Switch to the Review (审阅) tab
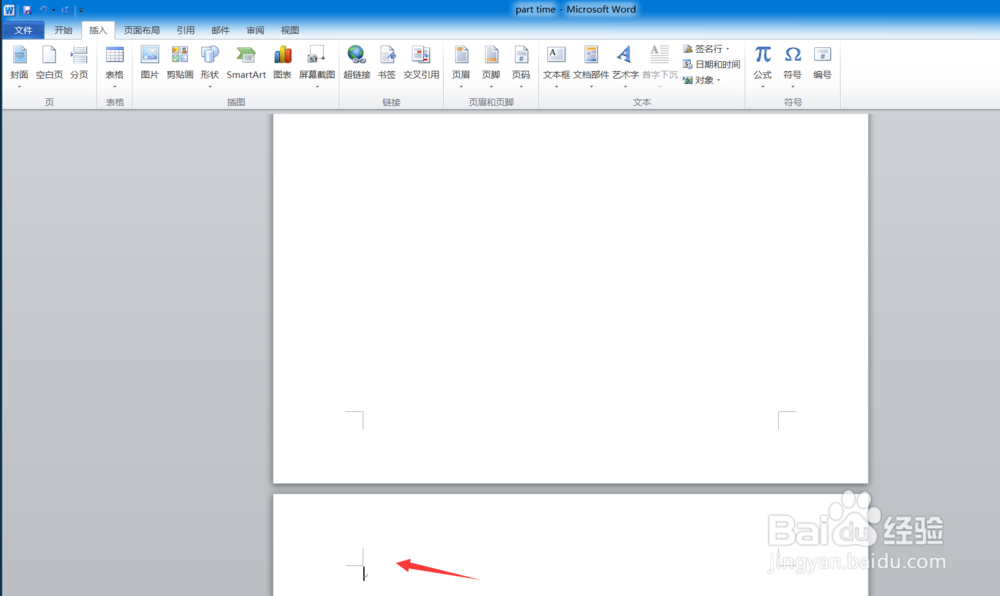The image size is (1000, 596). pyautogui.click(x=255, y=30)
